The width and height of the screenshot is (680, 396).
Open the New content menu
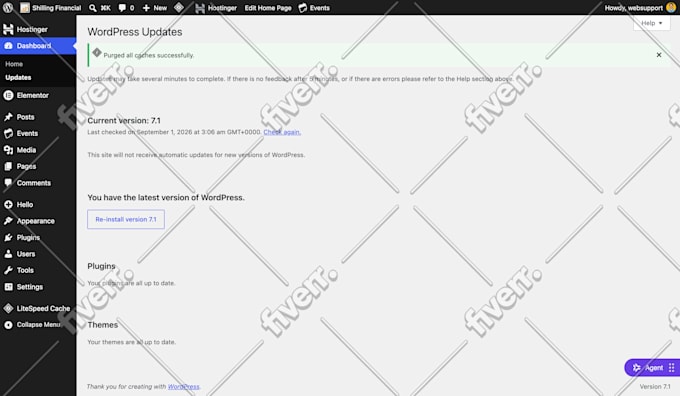coord(154,8)
